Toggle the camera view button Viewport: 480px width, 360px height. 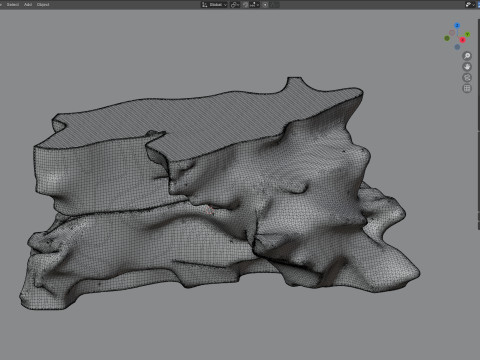pos(467,78)
